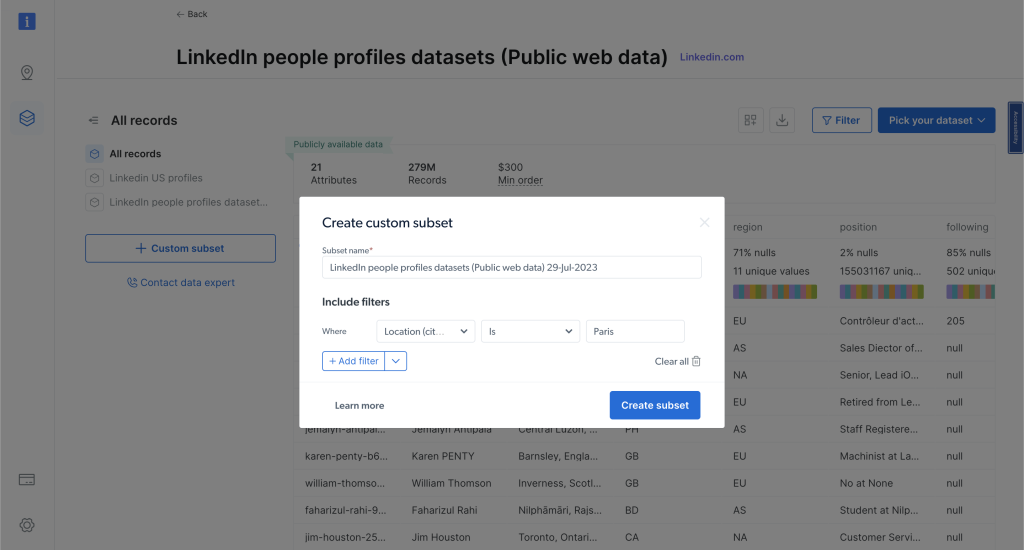Click the Back link at top

click(192, 14)
